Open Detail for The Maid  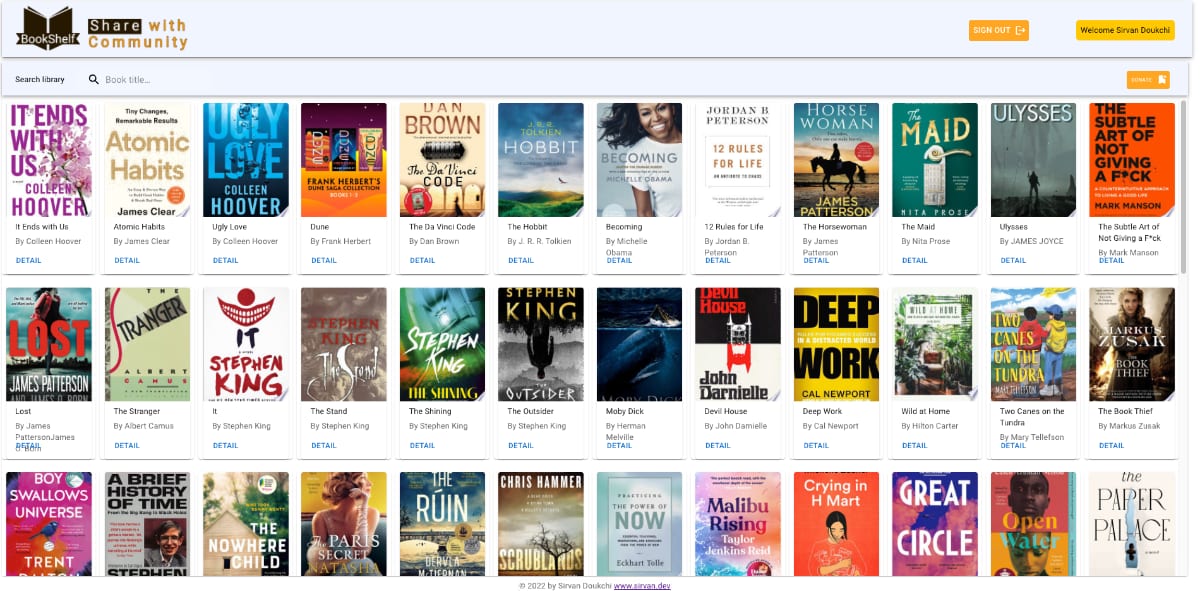[915, 260]
